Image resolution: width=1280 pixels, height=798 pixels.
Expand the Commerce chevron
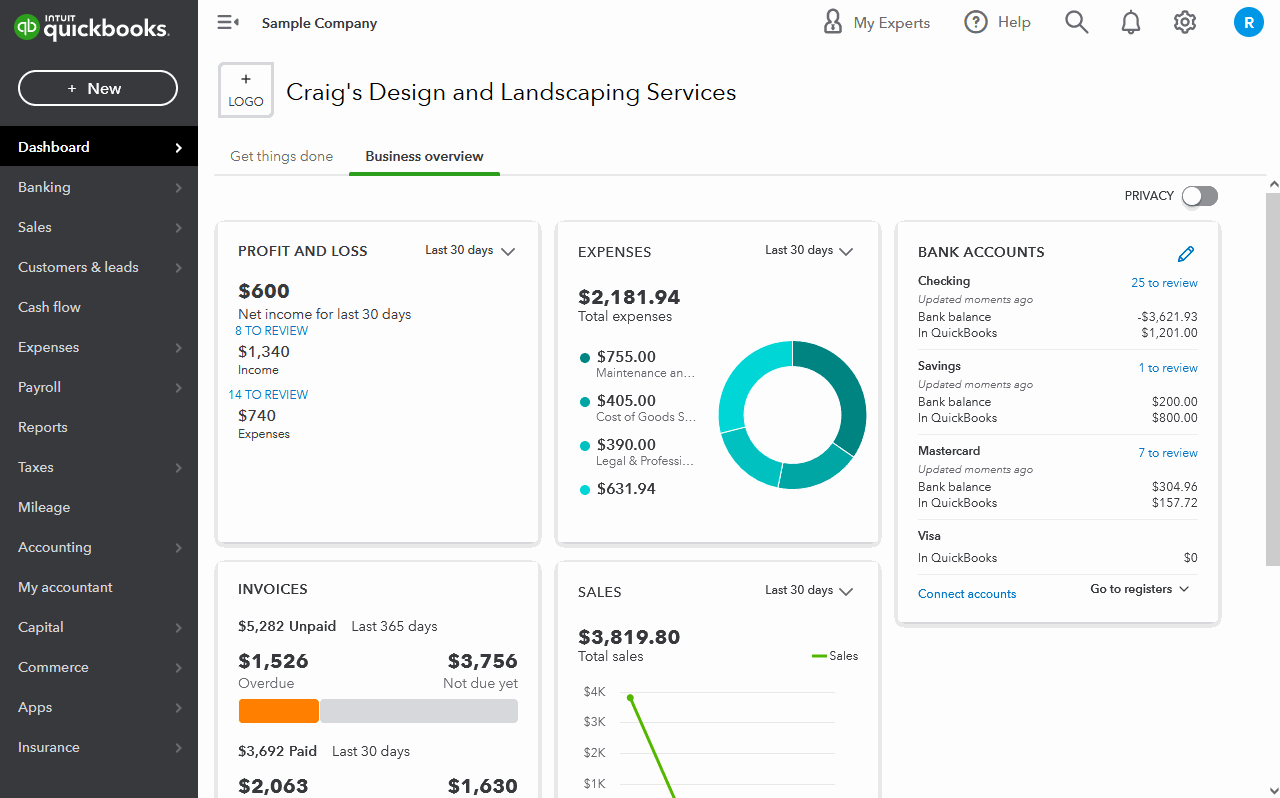pyautogui.click(x=178, y=667)
